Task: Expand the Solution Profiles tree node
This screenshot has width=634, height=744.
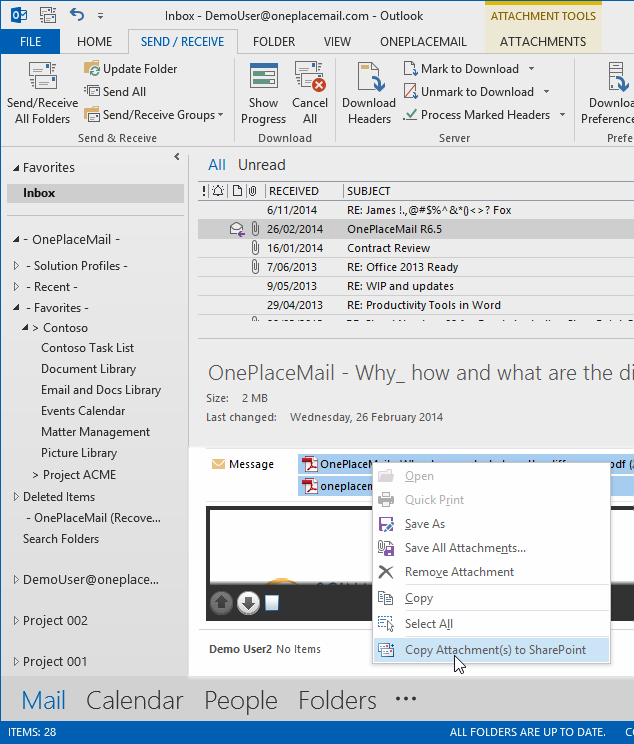Action: click(x=16, y=266)
